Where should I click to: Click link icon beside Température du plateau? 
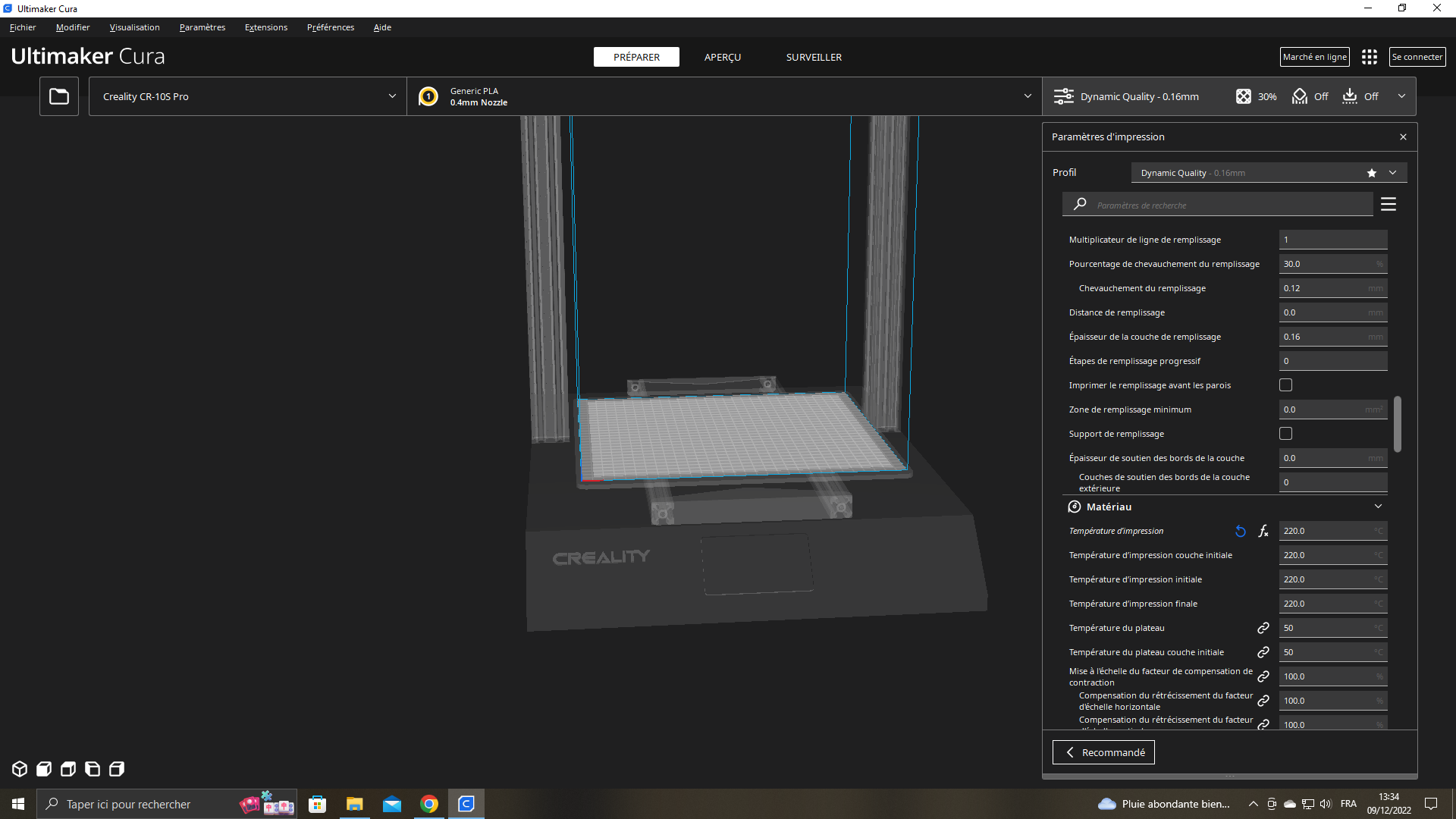pos(1263,628)
